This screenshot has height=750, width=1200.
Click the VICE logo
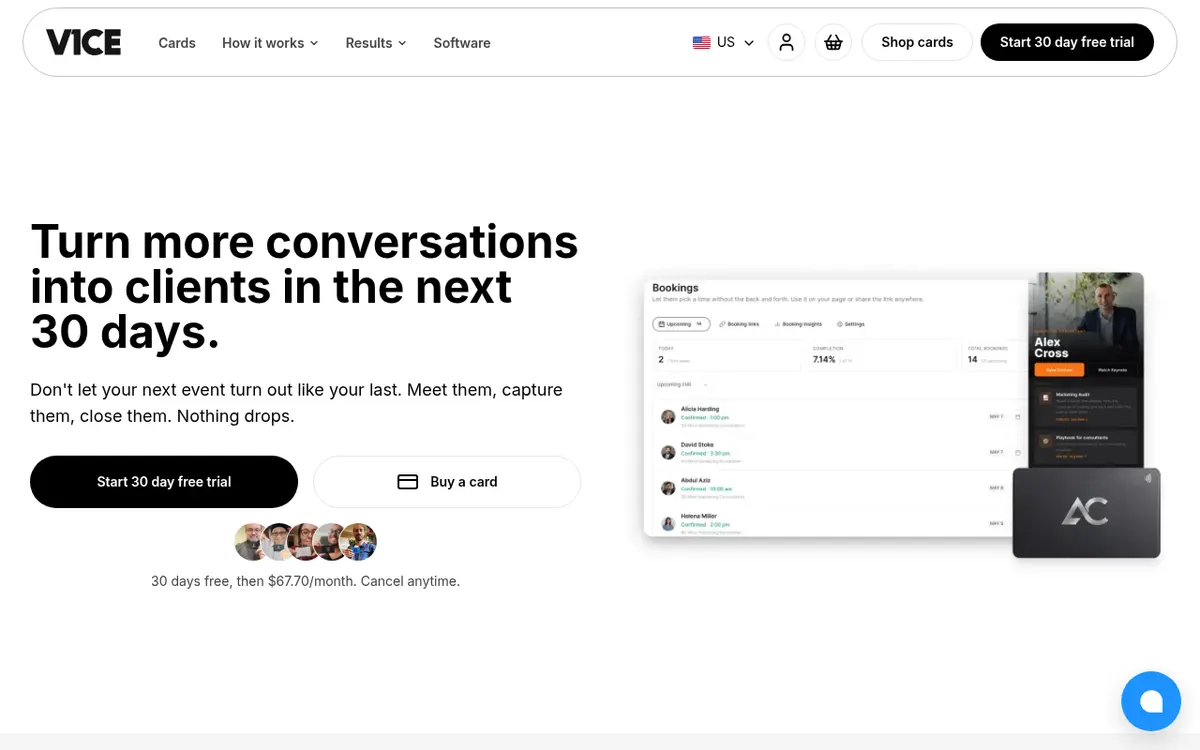(x=84, y=42)
